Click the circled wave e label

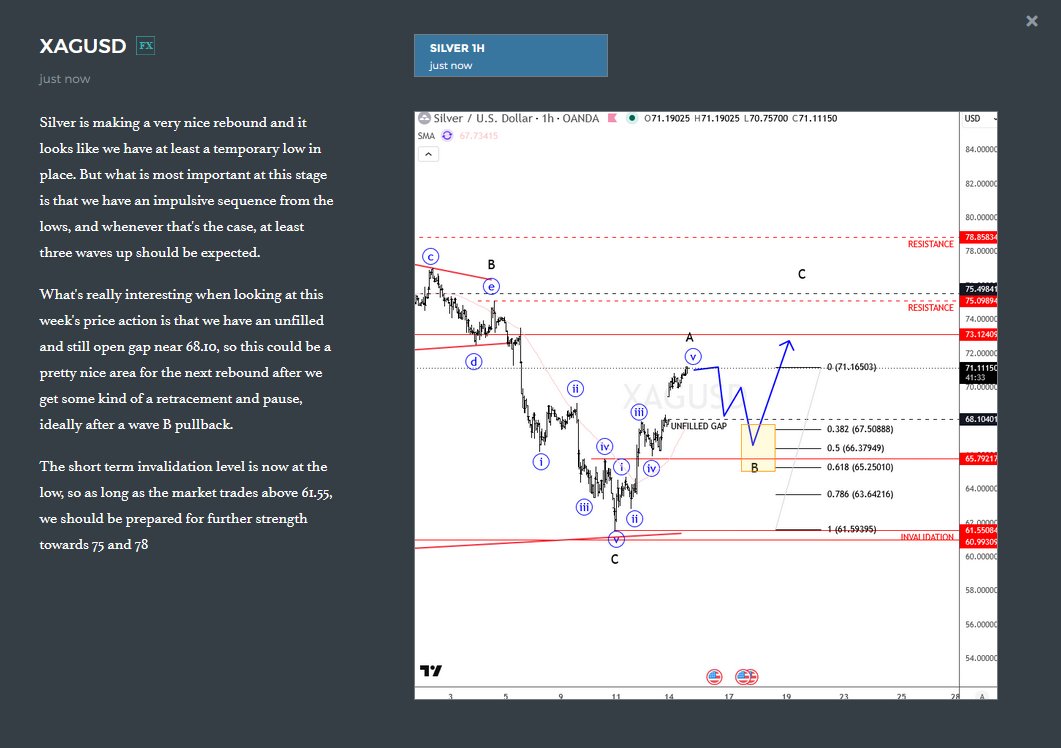coord(491,286)
